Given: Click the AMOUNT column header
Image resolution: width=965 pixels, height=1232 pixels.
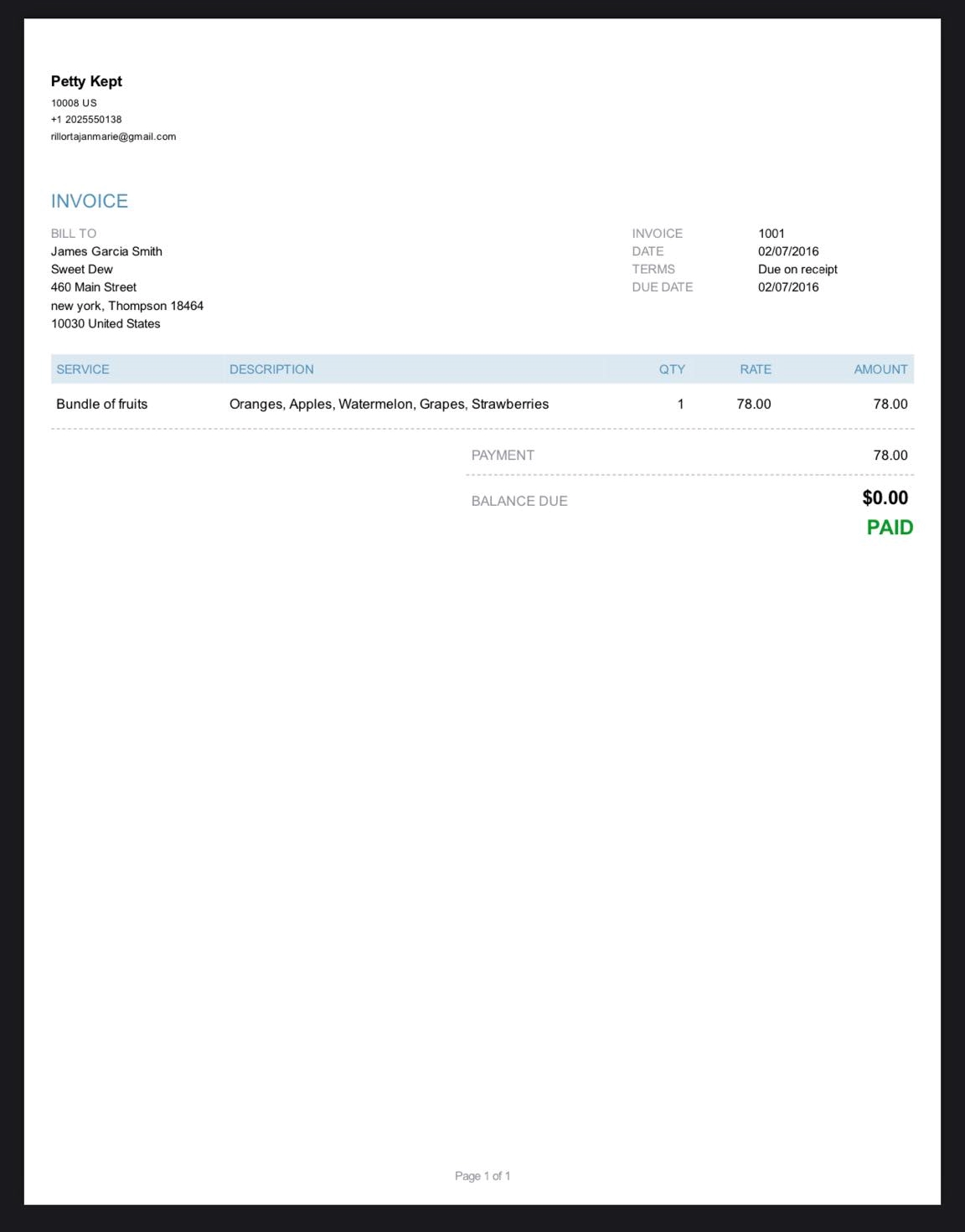Looking at the screenshot, I should (x=880, y=369).
